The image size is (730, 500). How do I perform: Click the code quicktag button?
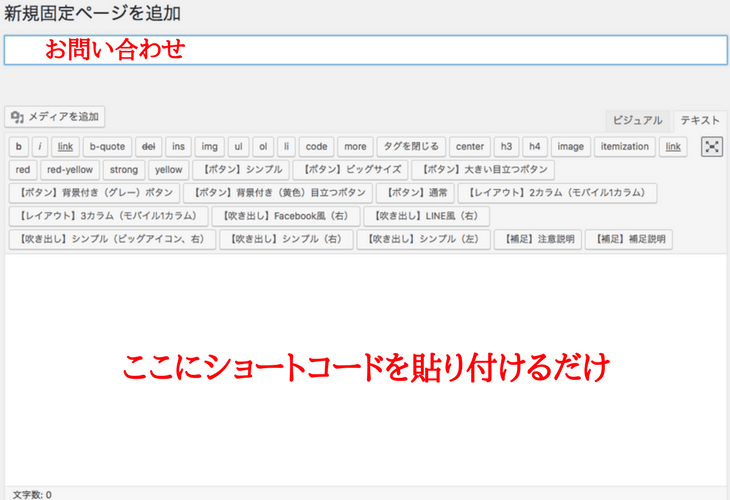point(317,147)
